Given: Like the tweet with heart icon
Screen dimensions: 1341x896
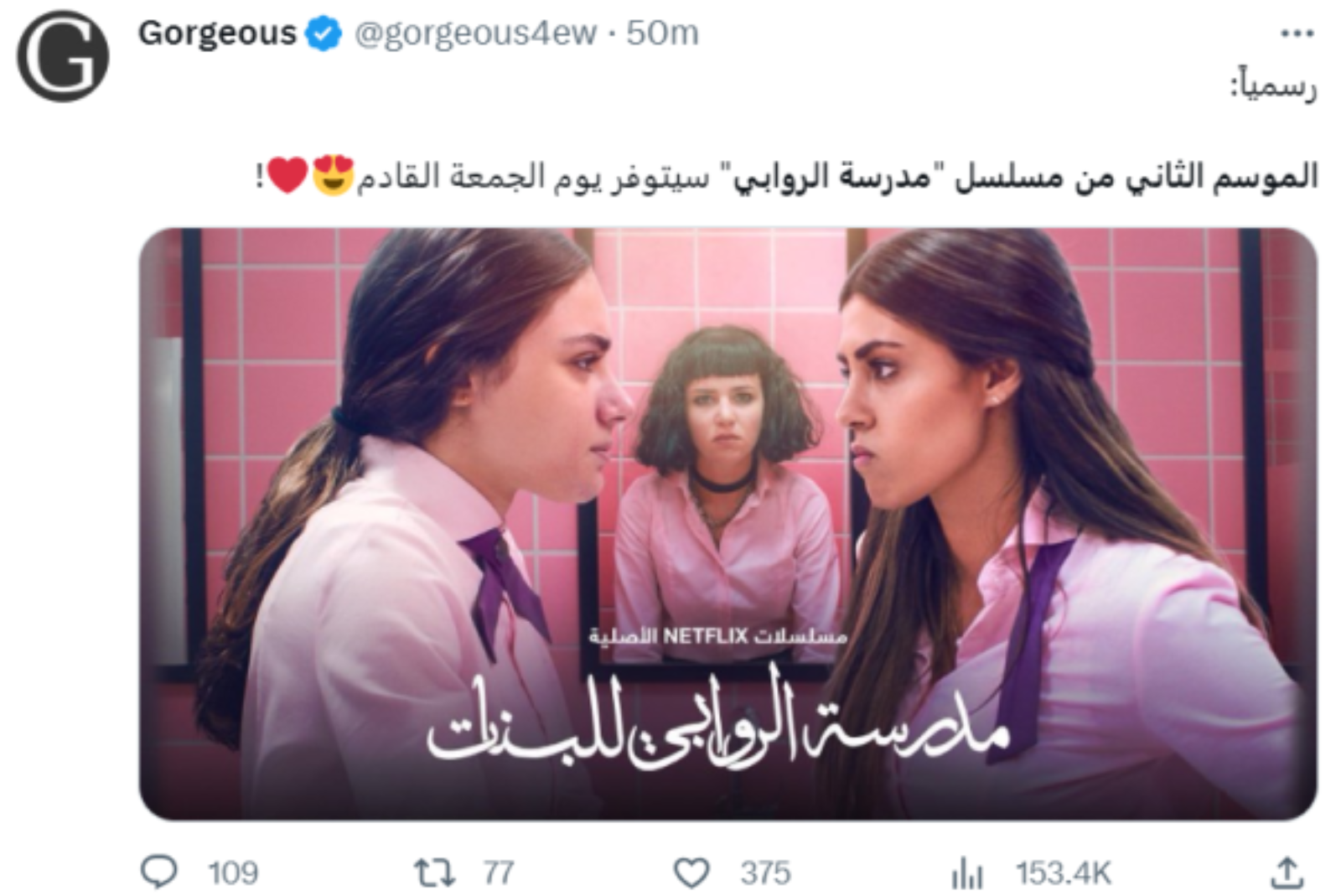Looking at the screenshot, I should 691,873.
